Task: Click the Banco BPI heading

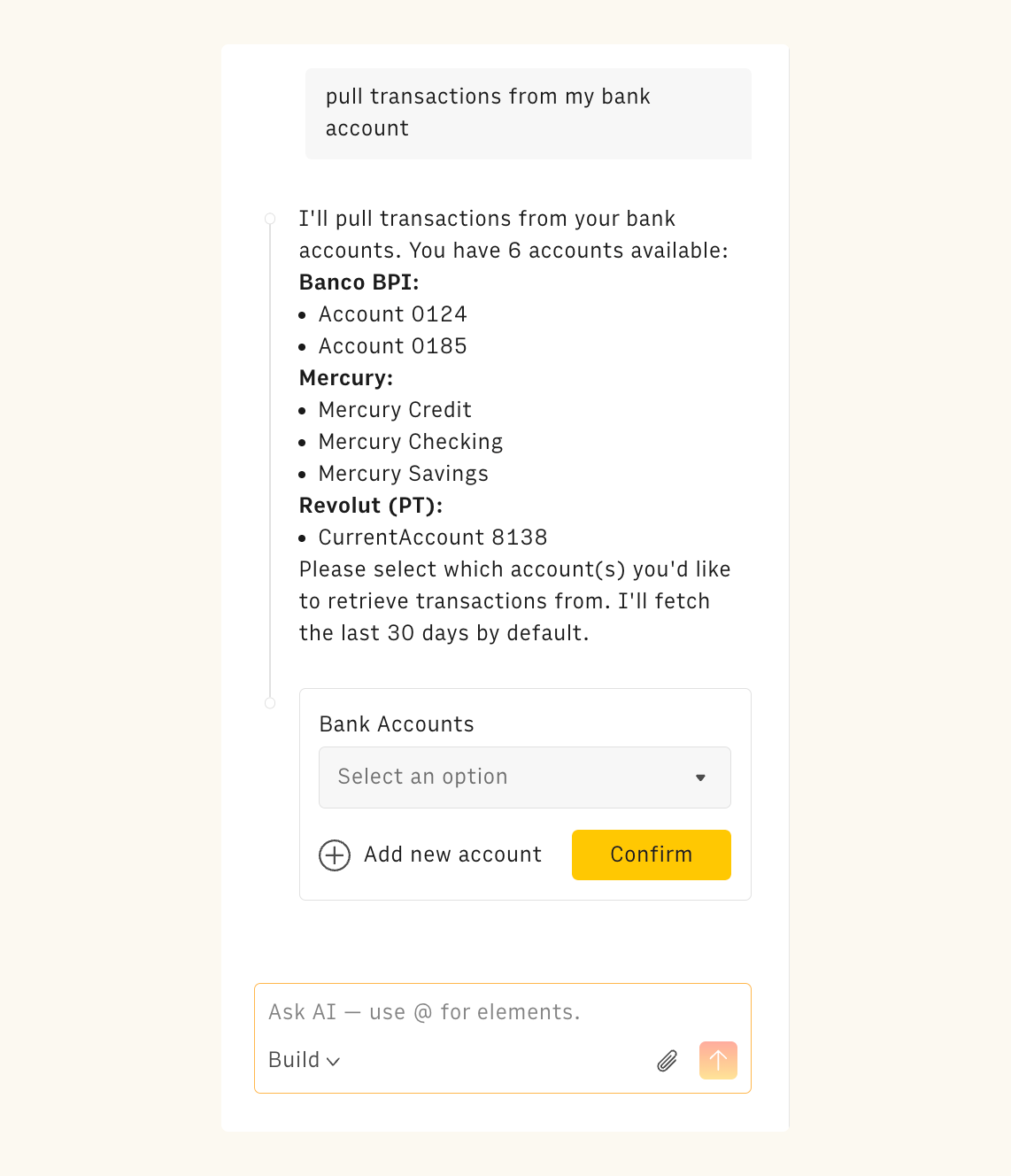Action: 359,282
